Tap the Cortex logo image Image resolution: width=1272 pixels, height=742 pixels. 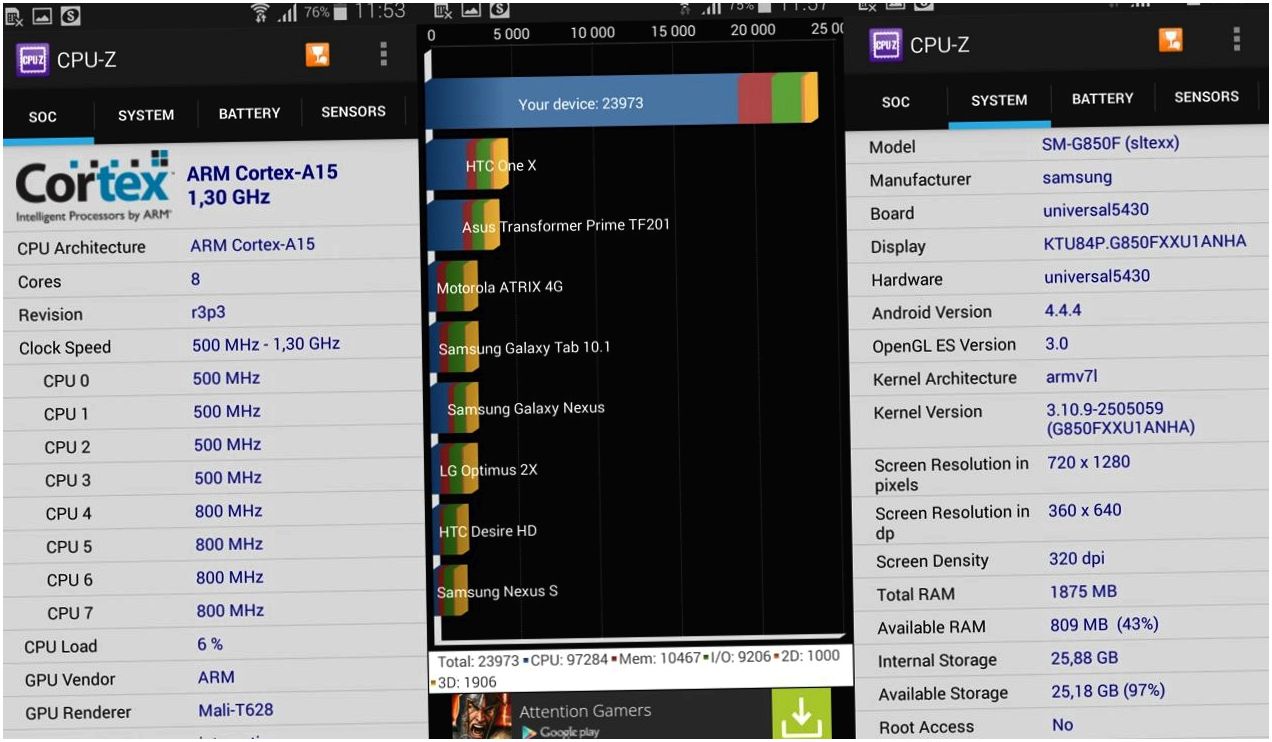click(x=94, y=186)
